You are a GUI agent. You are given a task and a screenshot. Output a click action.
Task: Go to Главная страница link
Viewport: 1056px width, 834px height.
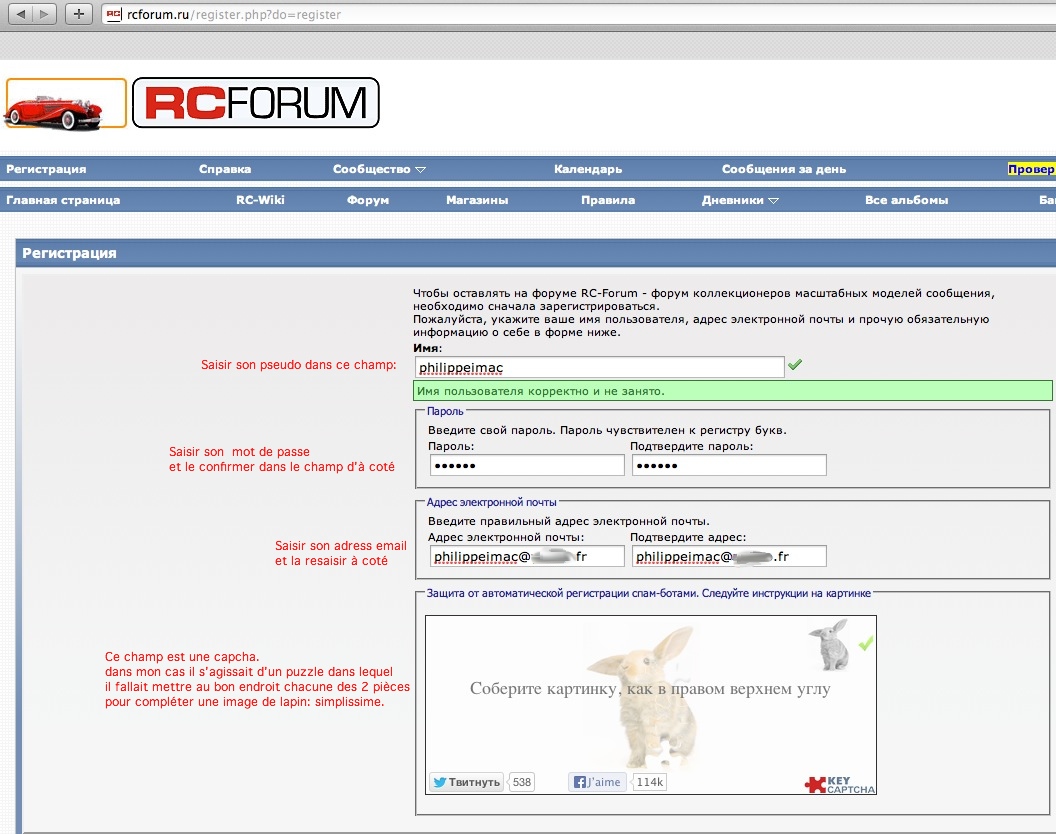pyautogui.click(x=63, y=200)
